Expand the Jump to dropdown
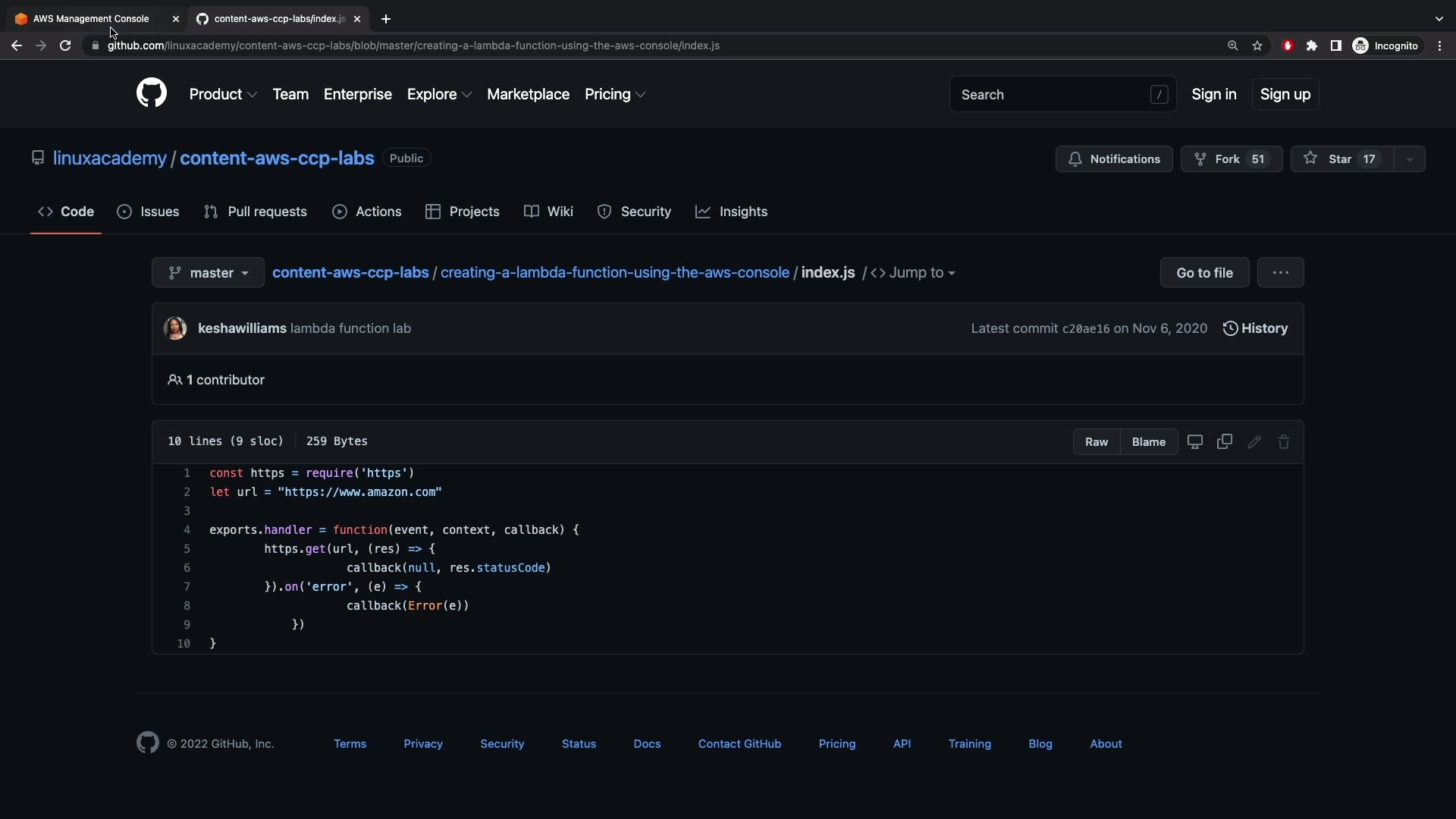Image resolution: width=1456 pixels, height=819 pixels. pos(913,273)
